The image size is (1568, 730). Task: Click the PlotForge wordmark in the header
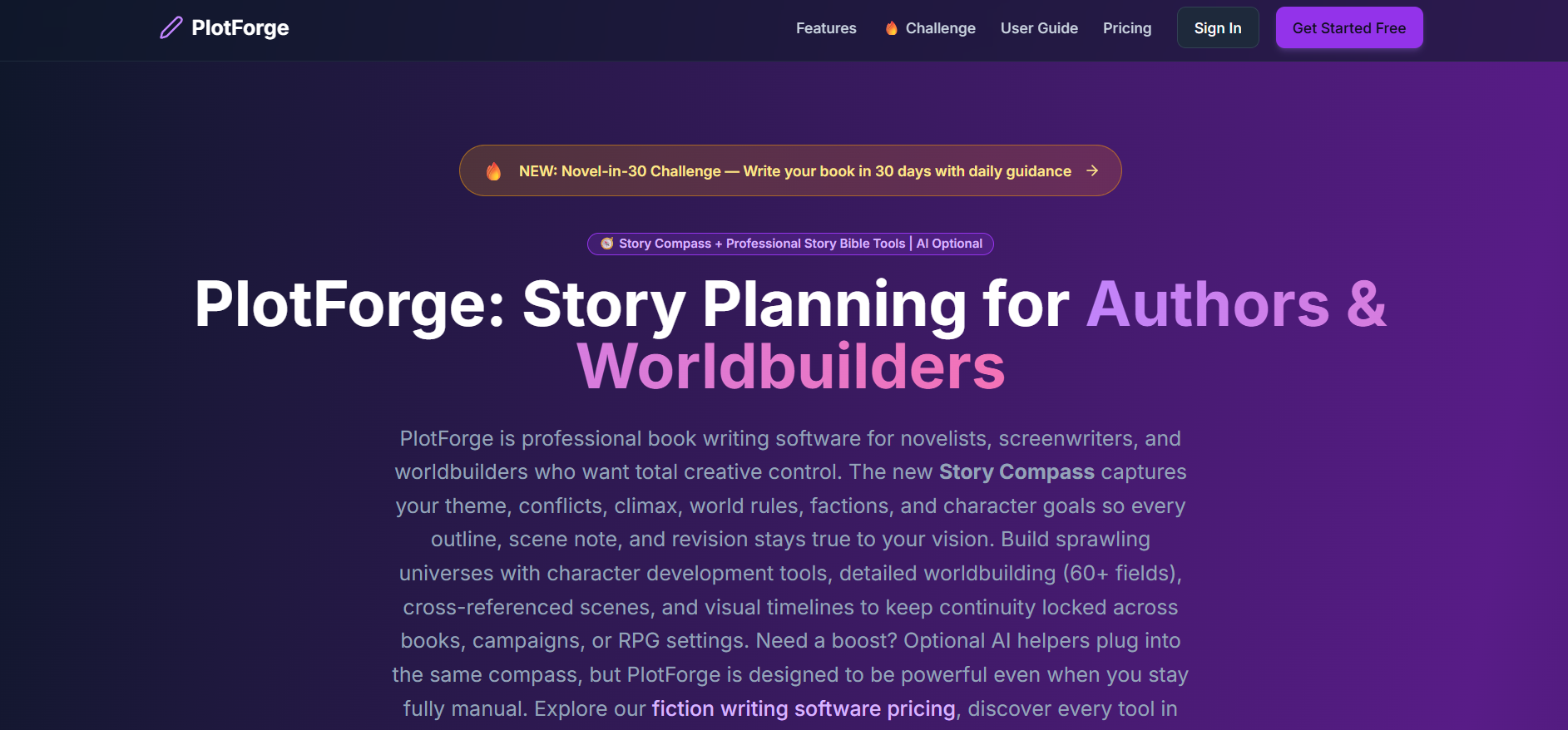tap(240, 27)
